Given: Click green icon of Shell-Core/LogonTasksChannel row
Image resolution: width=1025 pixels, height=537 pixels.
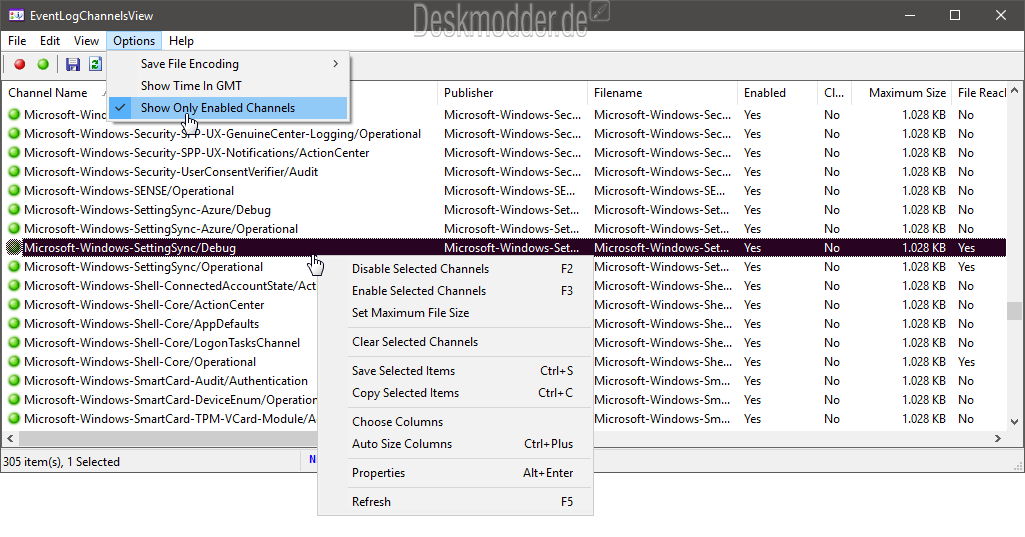Looking at the screenshot, I should pos(14,343).
